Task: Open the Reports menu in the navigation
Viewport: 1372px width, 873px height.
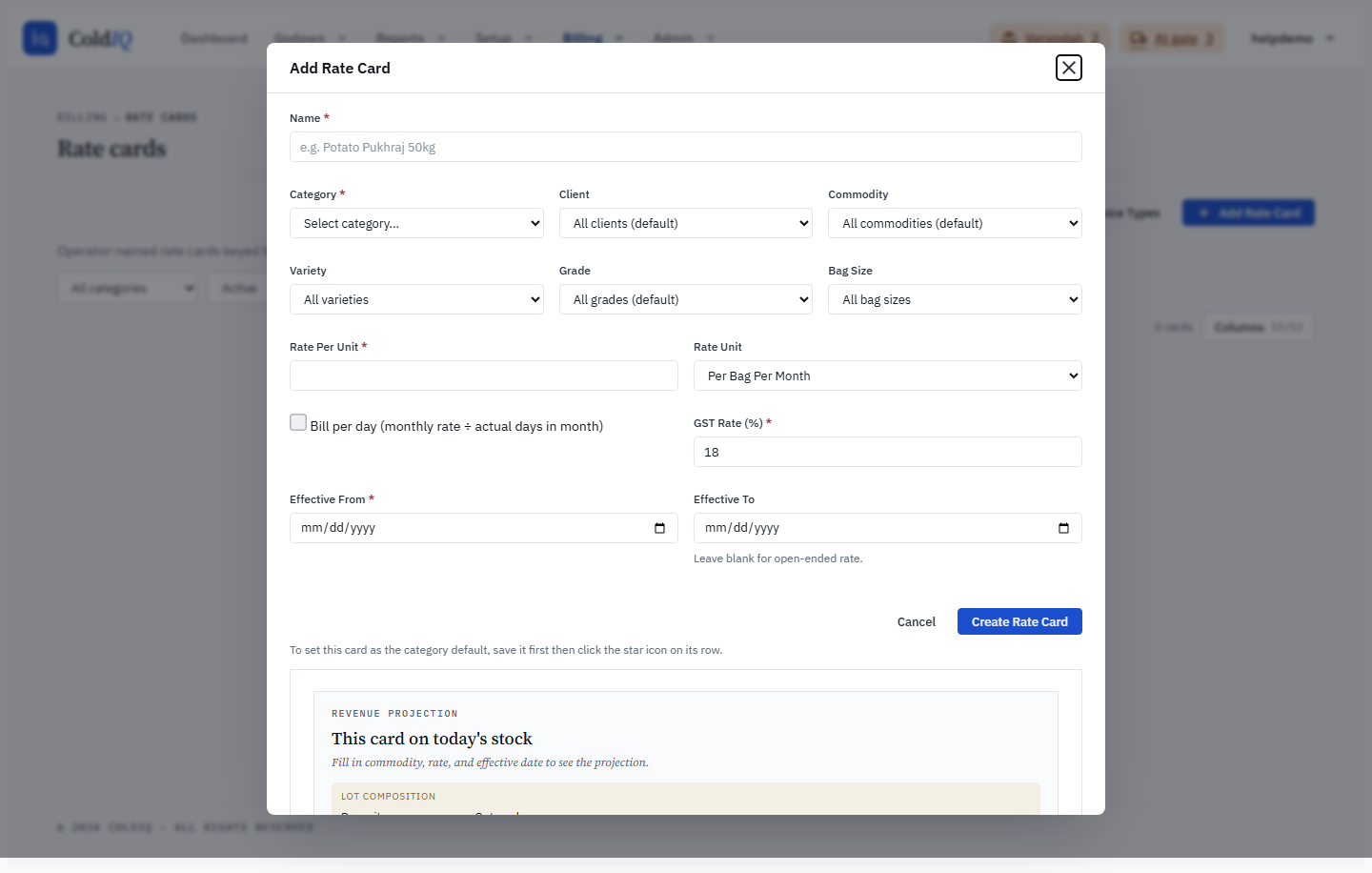Action: [x=411, y=38]
